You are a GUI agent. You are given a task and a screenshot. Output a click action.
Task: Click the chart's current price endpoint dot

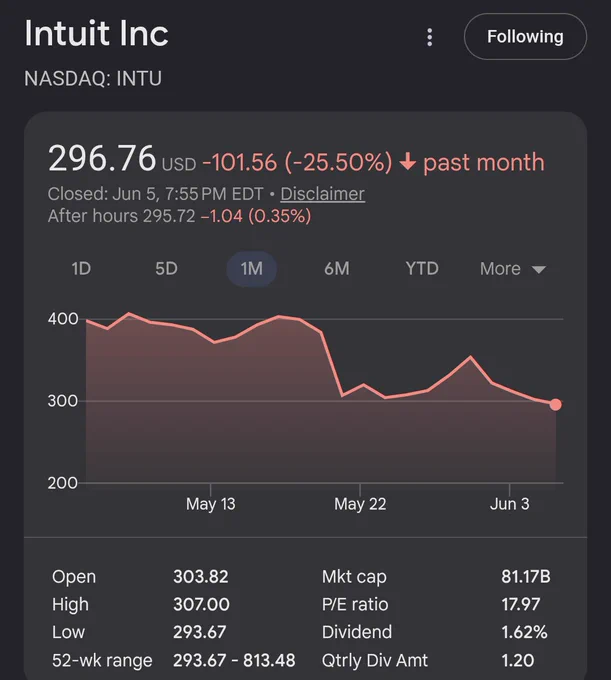(x=555, y=404)
